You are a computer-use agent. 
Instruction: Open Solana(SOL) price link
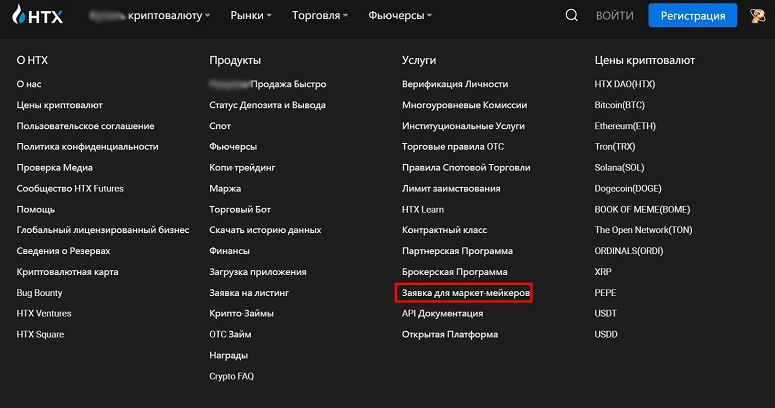[619, 168]
